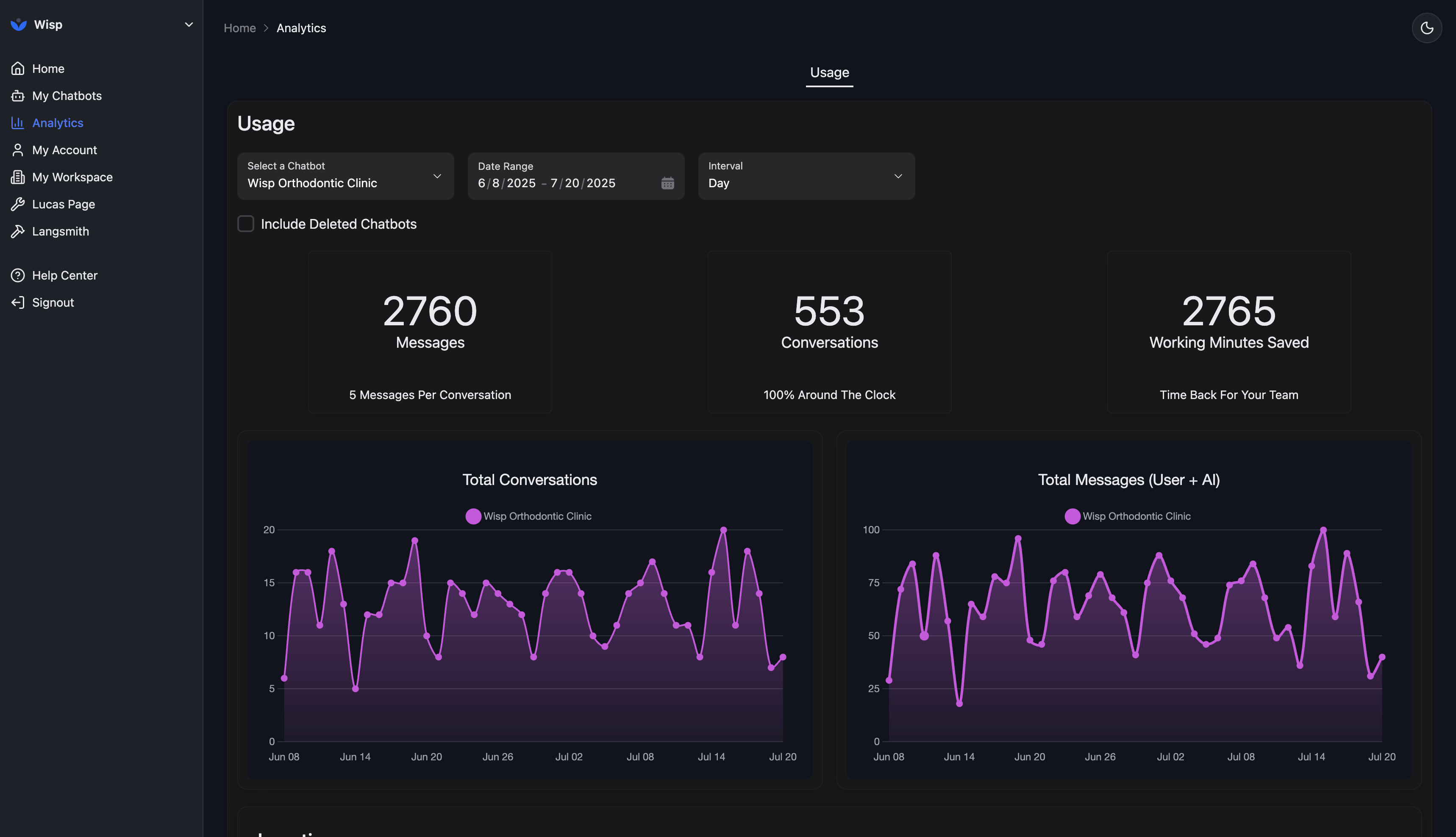Open the Select a Chatbot dropdown

tap(345, 177)
